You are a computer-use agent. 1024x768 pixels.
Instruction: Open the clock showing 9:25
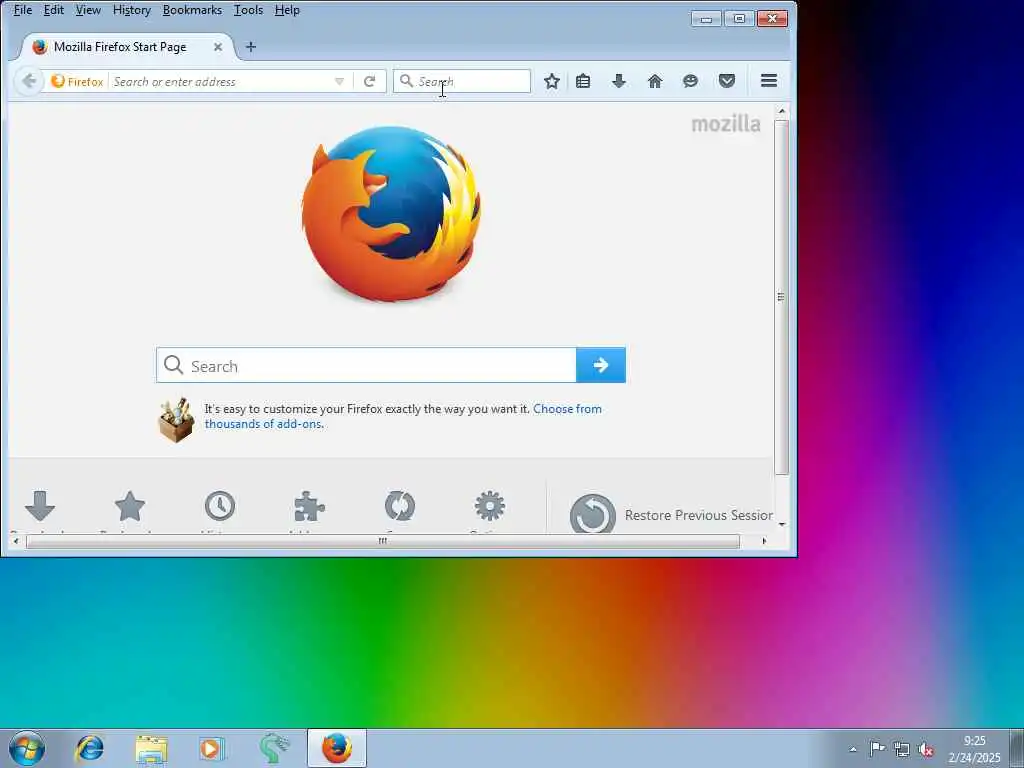coord(974,749)
